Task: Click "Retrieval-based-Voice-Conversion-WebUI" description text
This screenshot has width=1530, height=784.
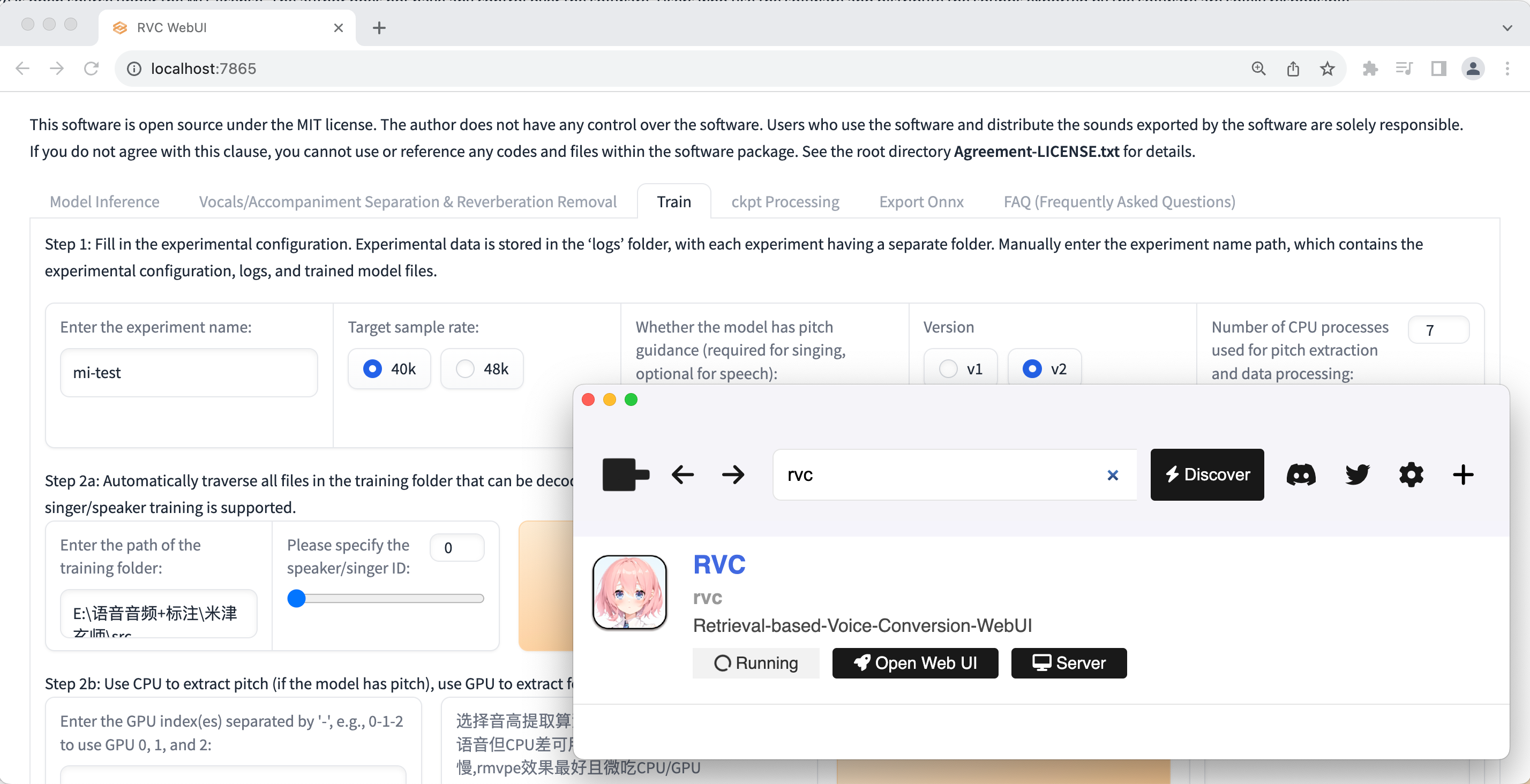Action: (x=862, y=625)
